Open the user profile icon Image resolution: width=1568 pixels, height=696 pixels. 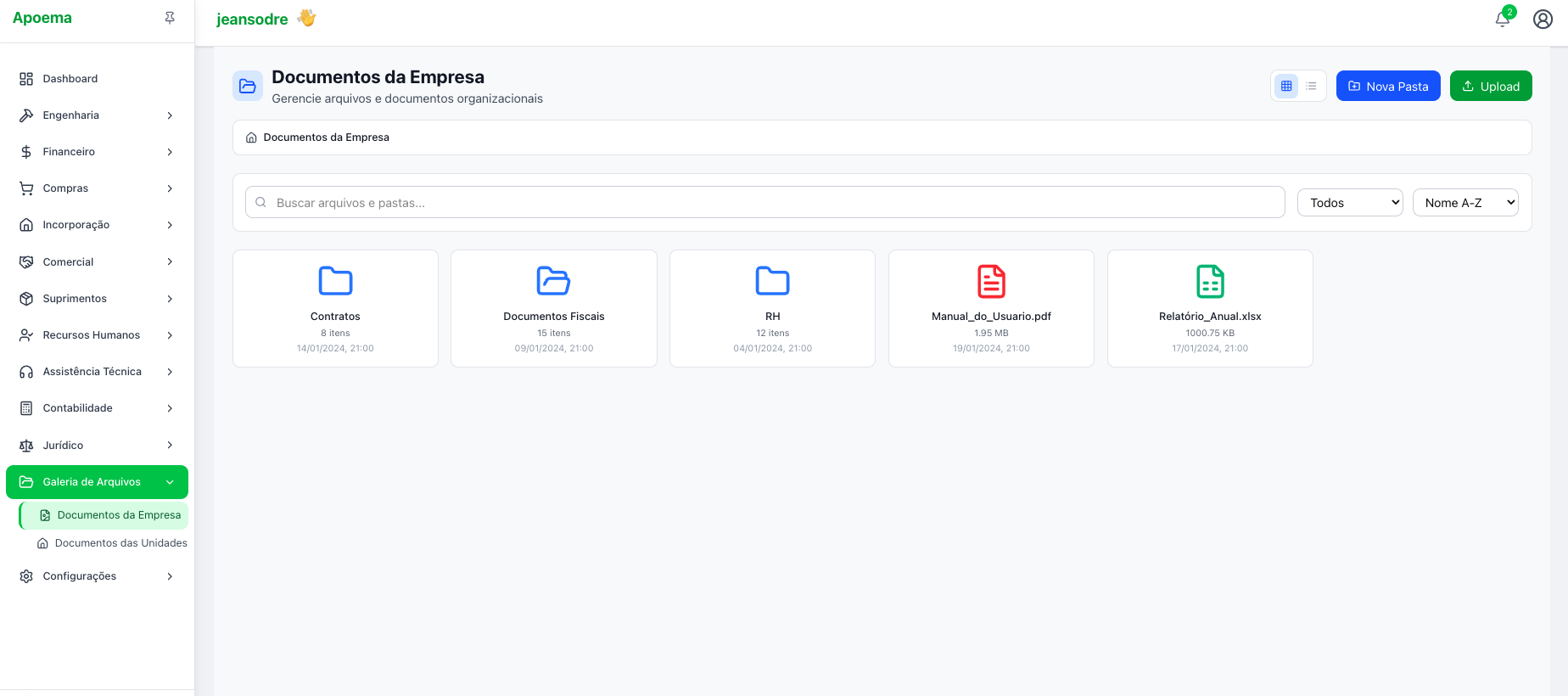(1543, 19)
